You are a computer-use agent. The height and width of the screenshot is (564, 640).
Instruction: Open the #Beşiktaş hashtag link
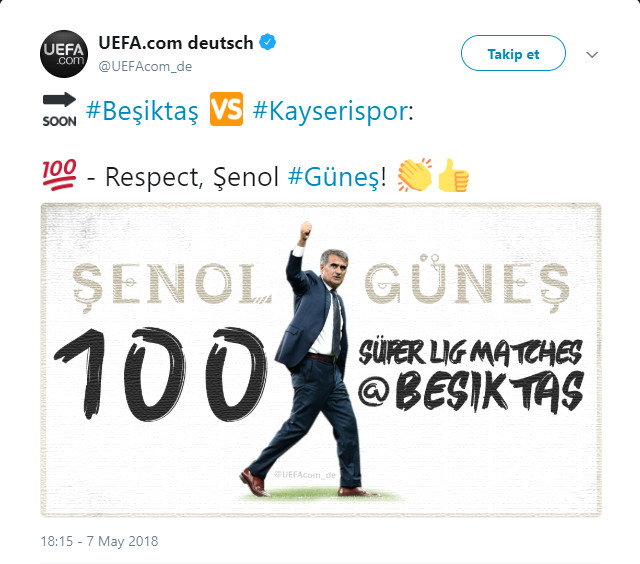point(142,111)
